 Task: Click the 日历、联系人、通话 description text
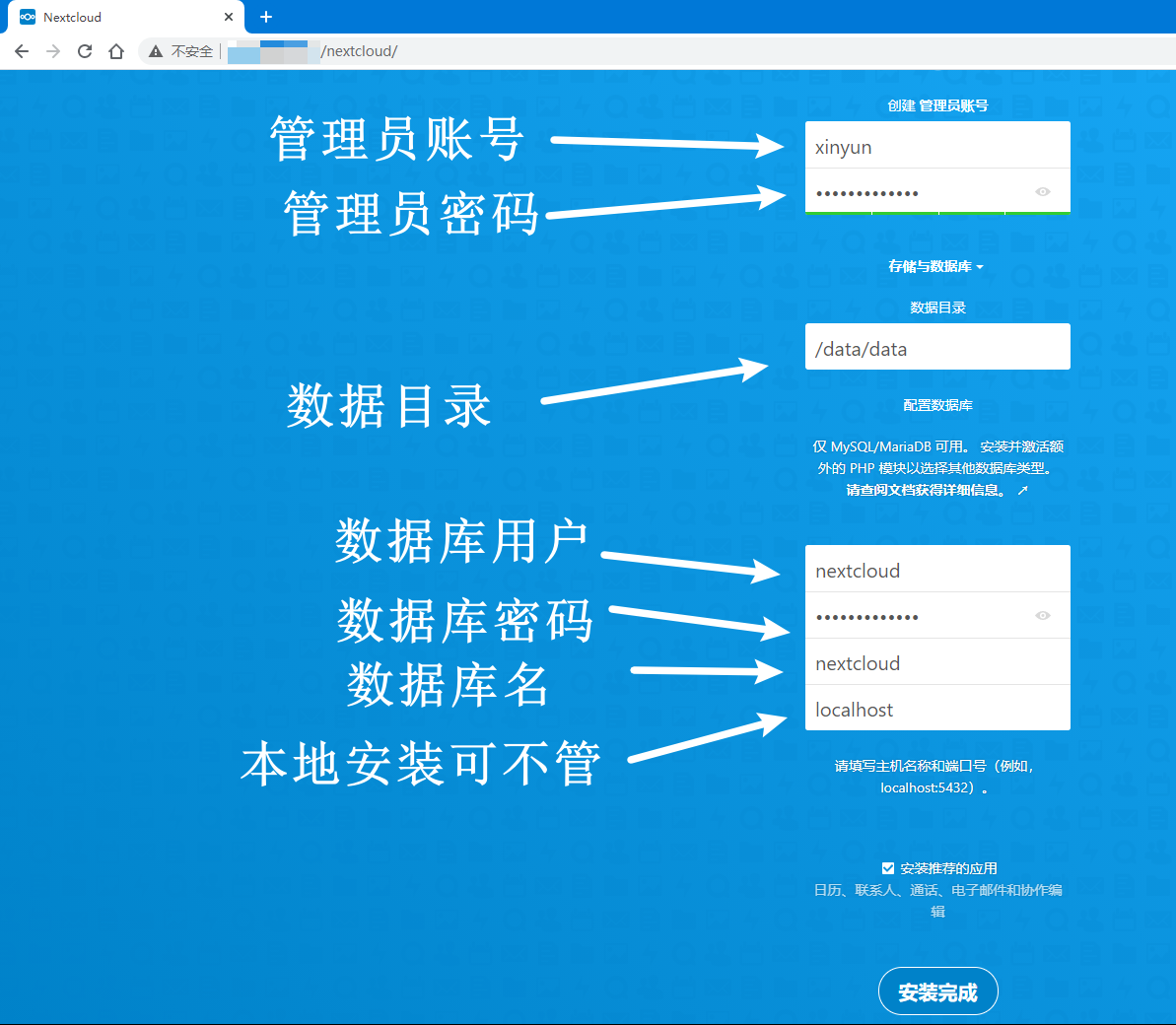tap(937, 901)
